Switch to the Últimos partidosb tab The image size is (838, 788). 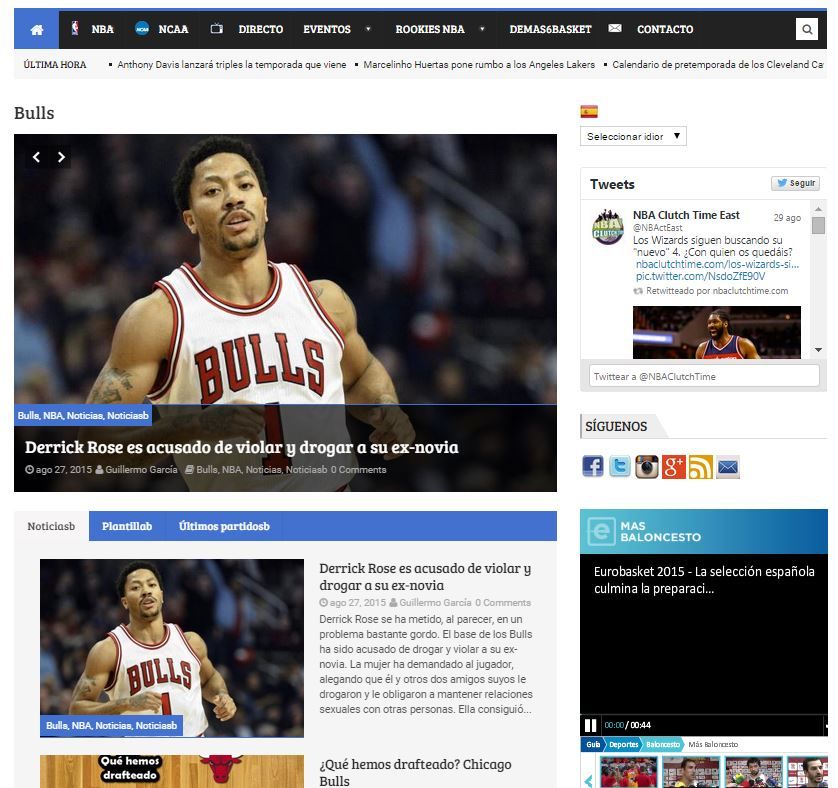pos(224,526)
